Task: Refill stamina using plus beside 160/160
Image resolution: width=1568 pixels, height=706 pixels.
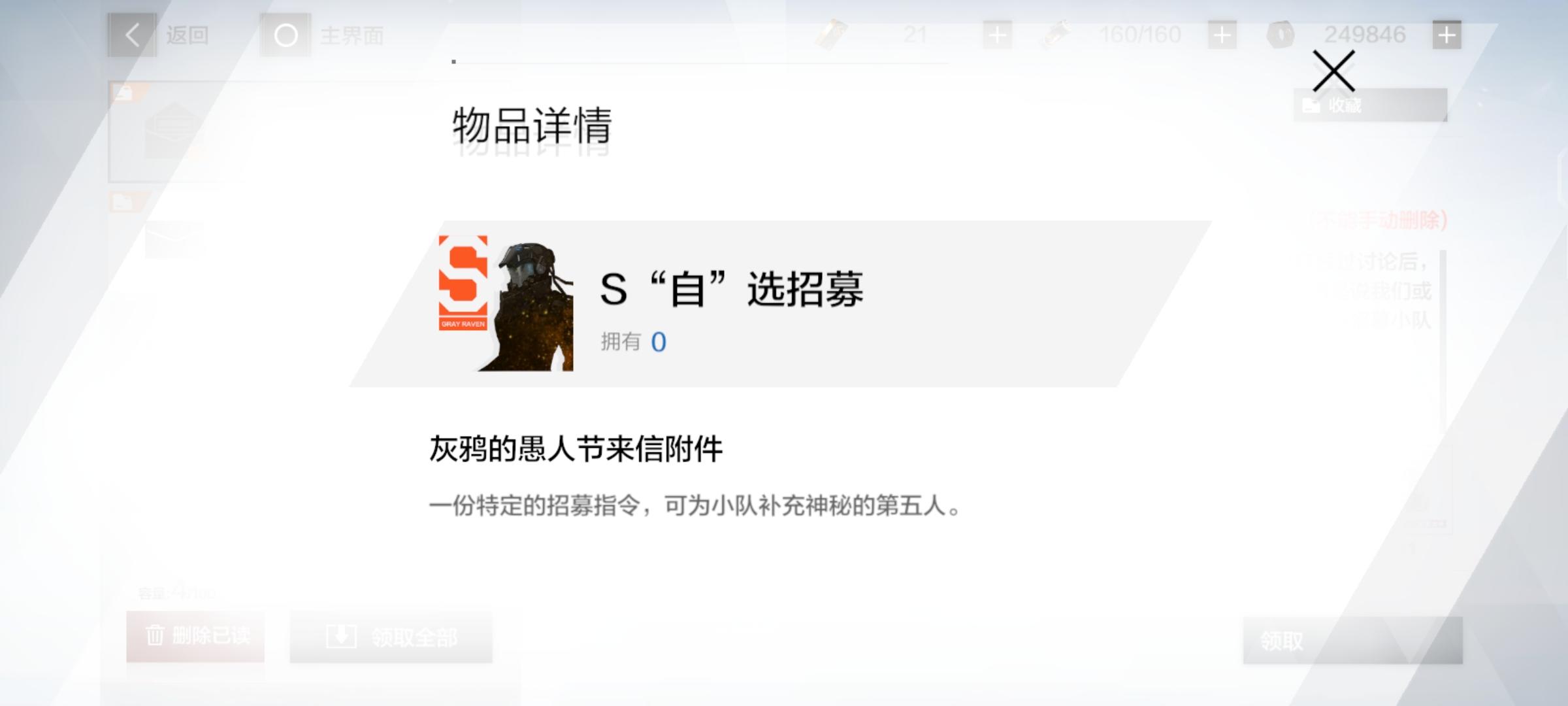Action: click(x=1222, y=35)
